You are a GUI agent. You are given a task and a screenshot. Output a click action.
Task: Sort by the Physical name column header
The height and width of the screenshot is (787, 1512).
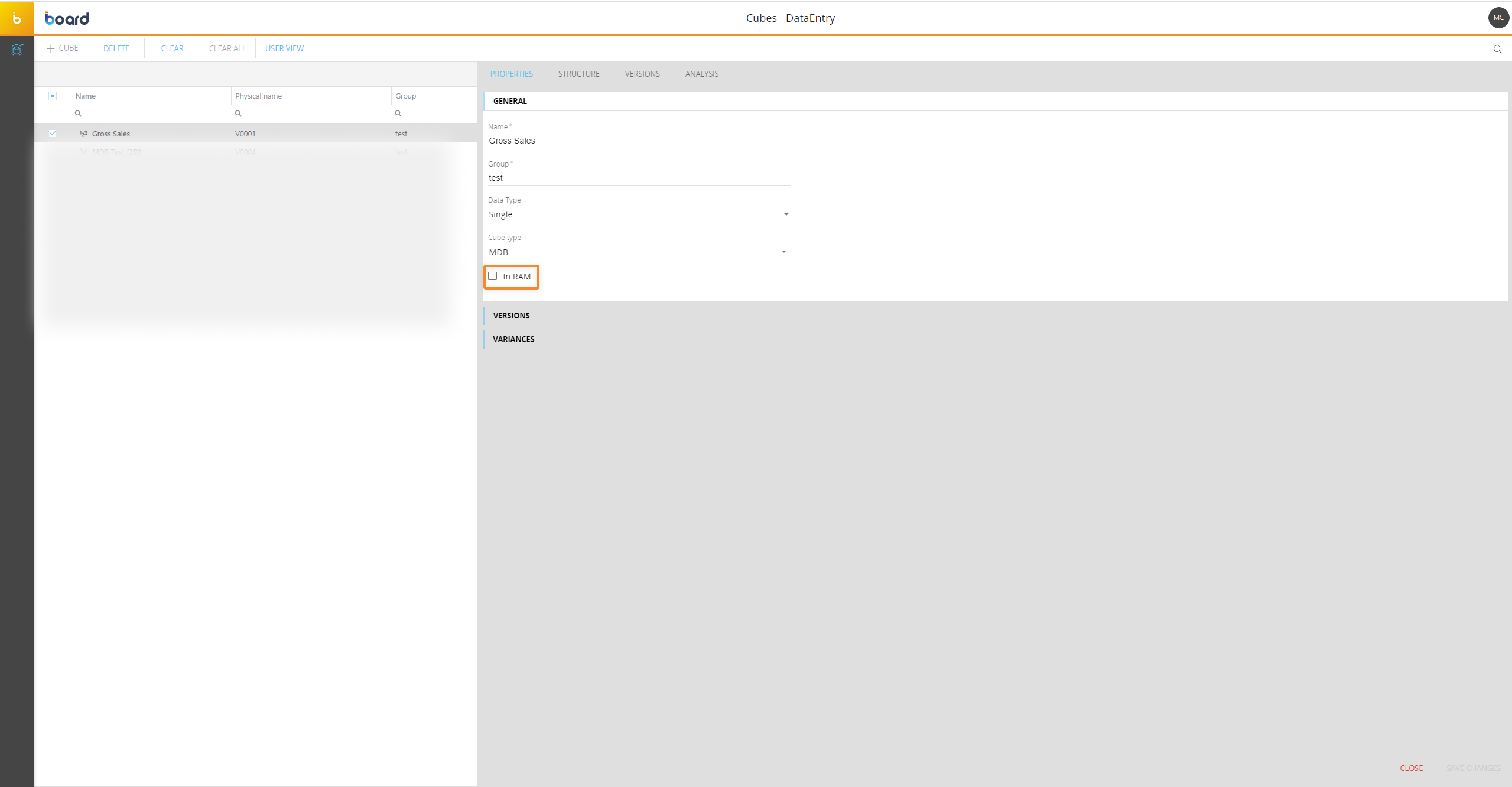point(311,96)
